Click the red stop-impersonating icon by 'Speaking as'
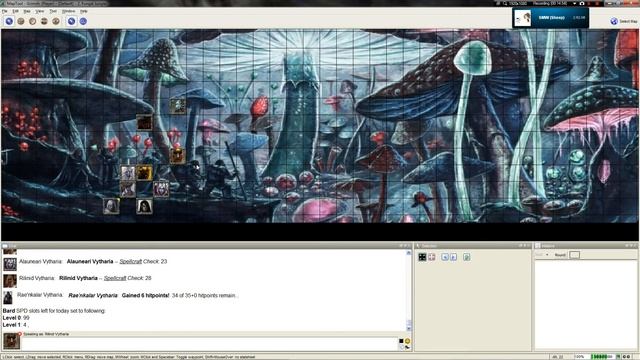Screen dimensions: 640x360 [x=20, y=334]
